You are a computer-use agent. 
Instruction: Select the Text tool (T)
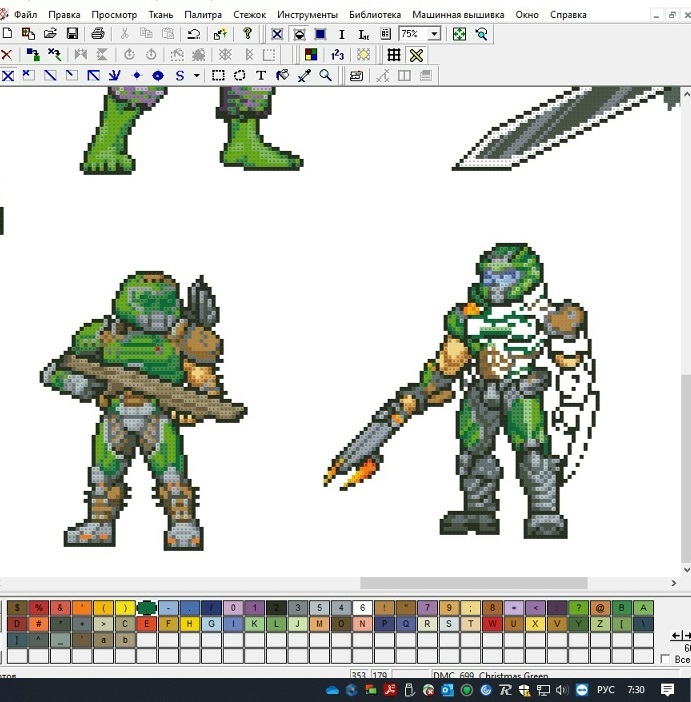[261, 76]
